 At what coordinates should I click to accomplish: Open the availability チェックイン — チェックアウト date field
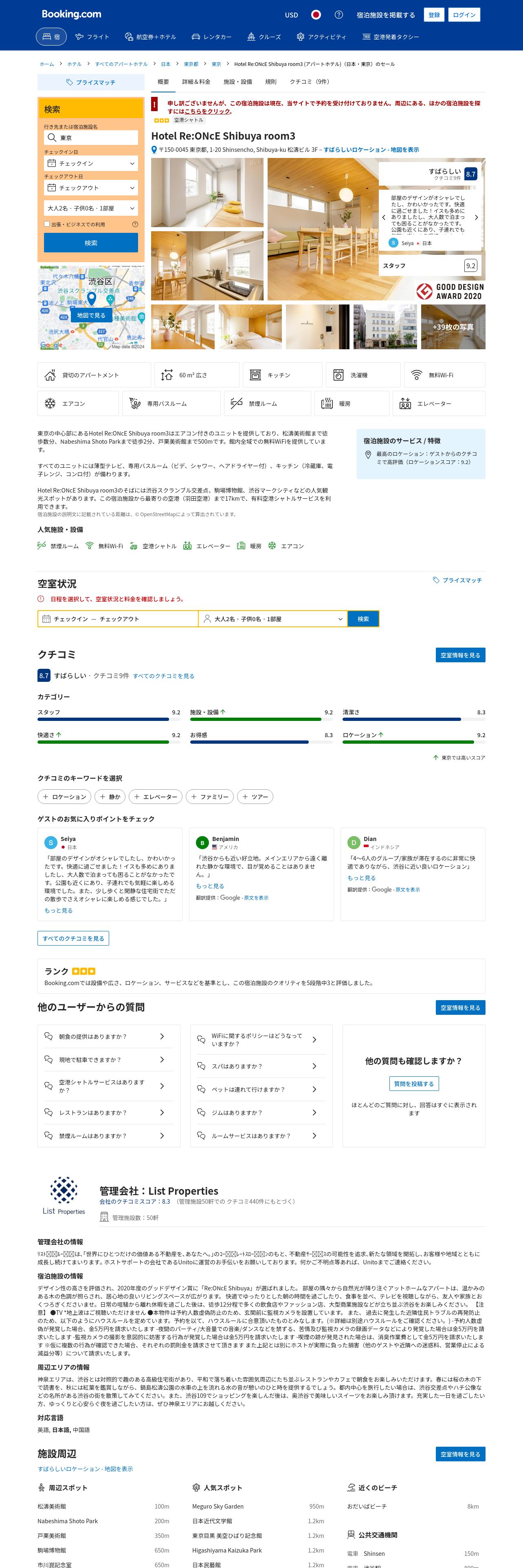118,619
